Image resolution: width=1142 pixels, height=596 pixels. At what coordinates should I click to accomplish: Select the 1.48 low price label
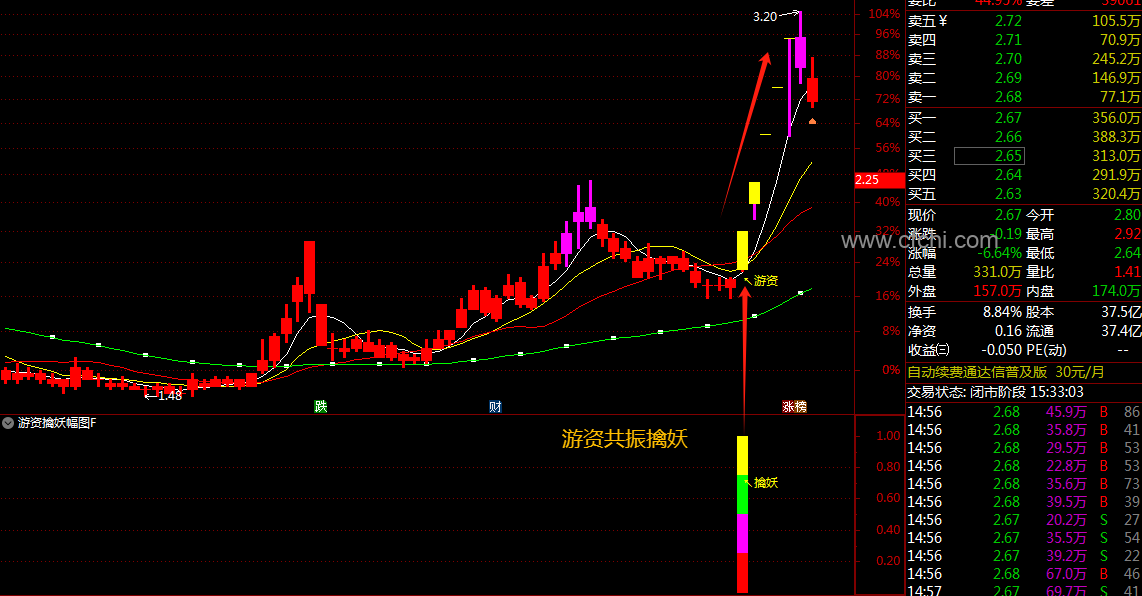[x=170, y=396]
